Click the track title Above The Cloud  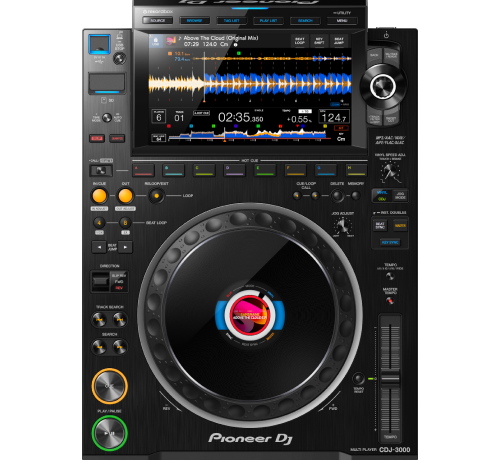click(221, 38)
